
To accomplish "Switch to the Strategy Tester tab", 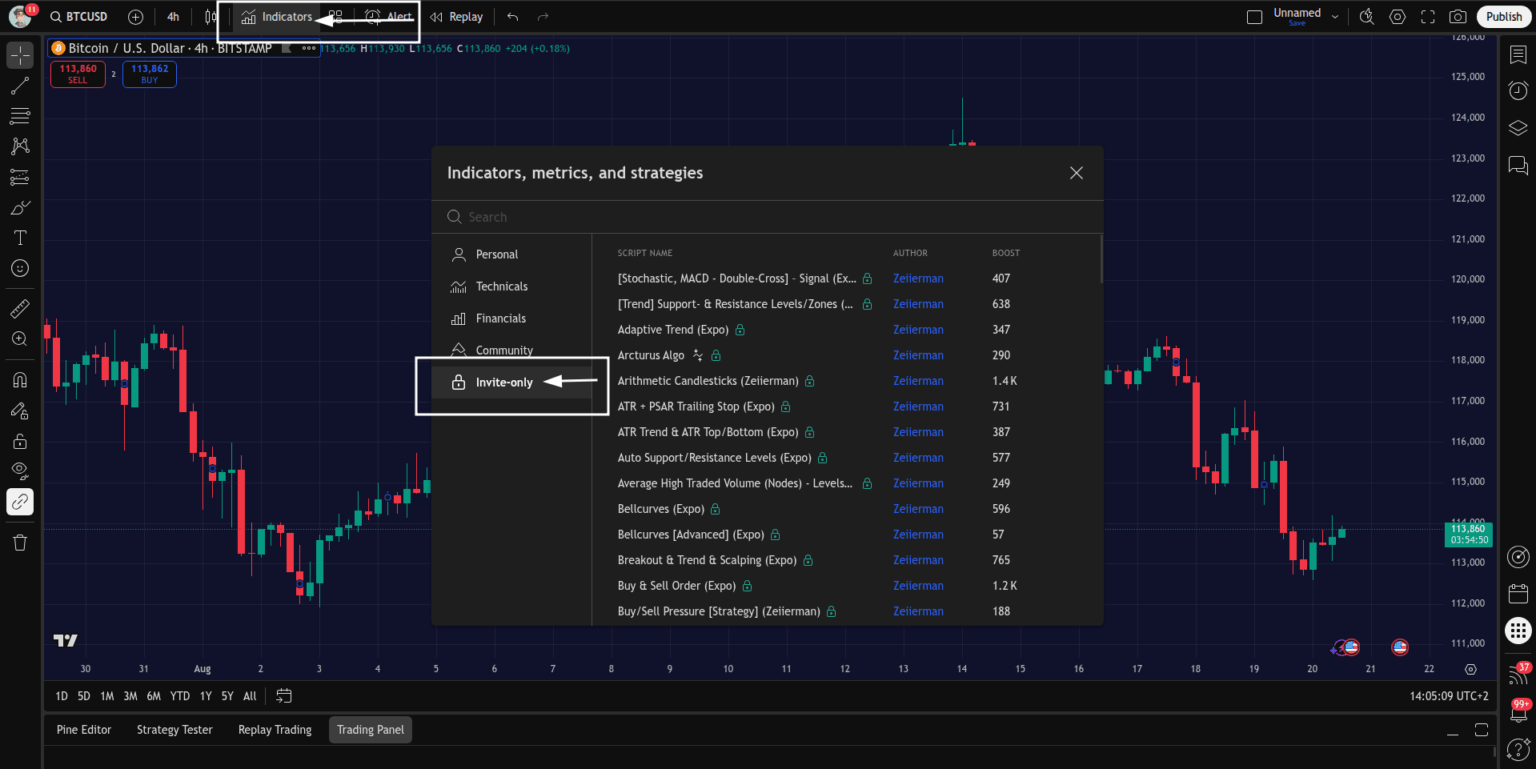I will (x=175, y=730).
